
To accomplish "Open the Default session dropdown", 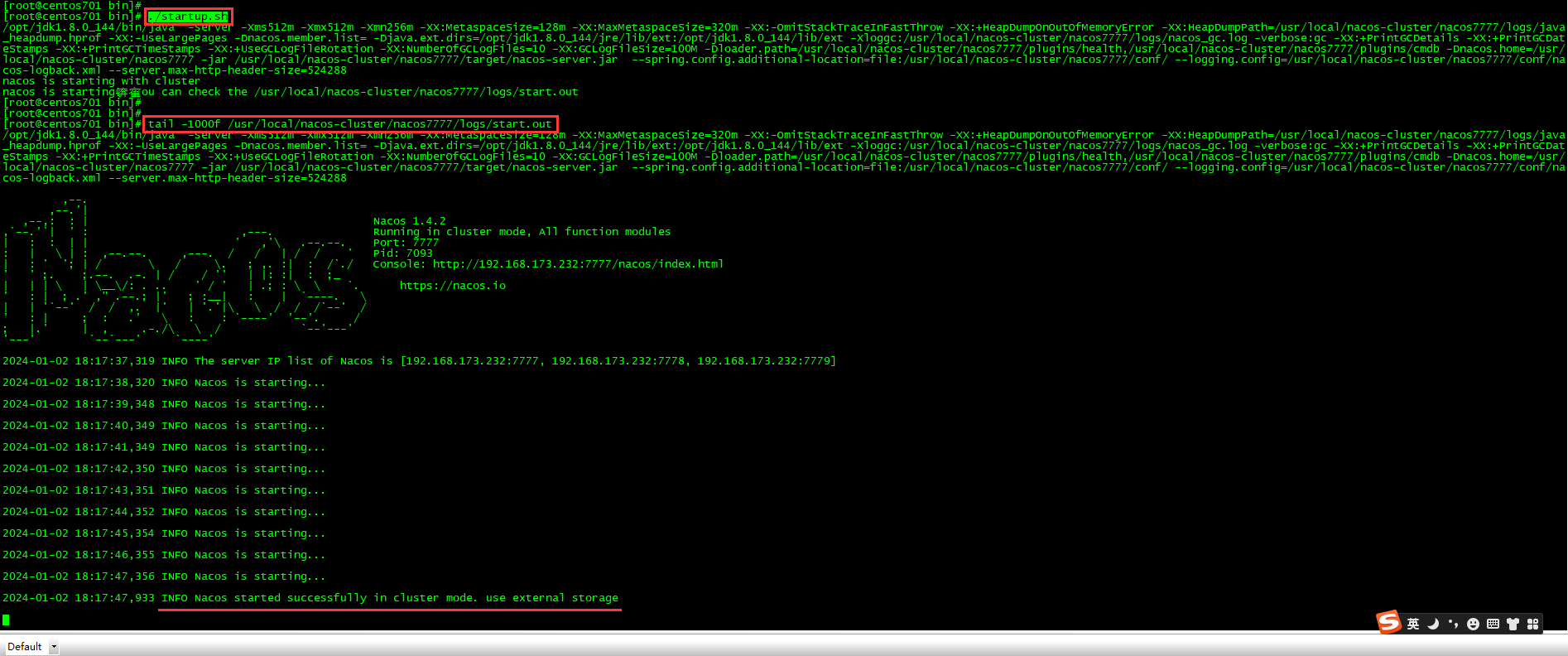I will pyautogui.click(x=31, y=647).
